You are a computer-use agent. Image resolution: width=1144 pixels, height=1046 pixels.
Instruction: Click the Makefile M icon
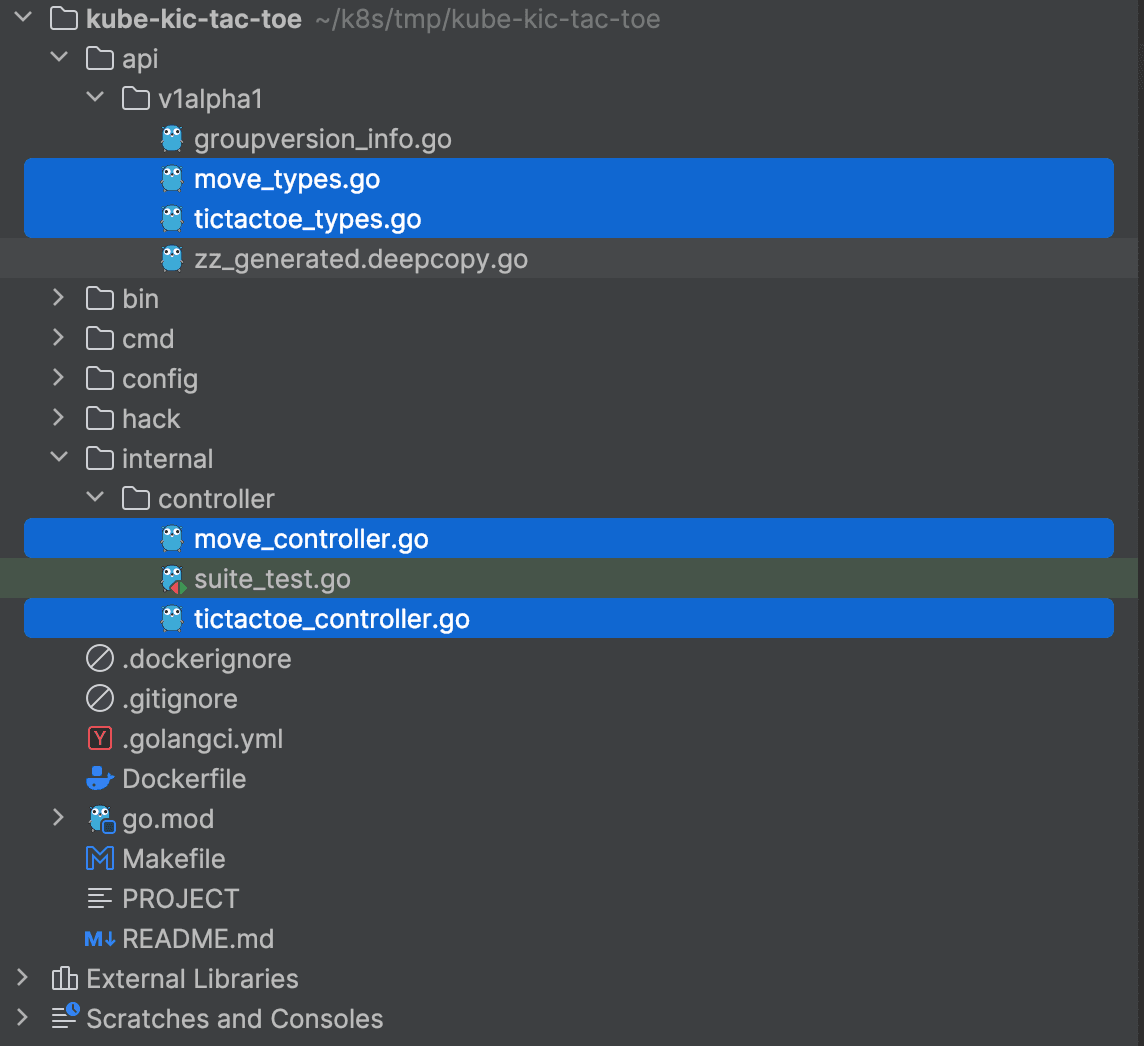pos(100,859)
